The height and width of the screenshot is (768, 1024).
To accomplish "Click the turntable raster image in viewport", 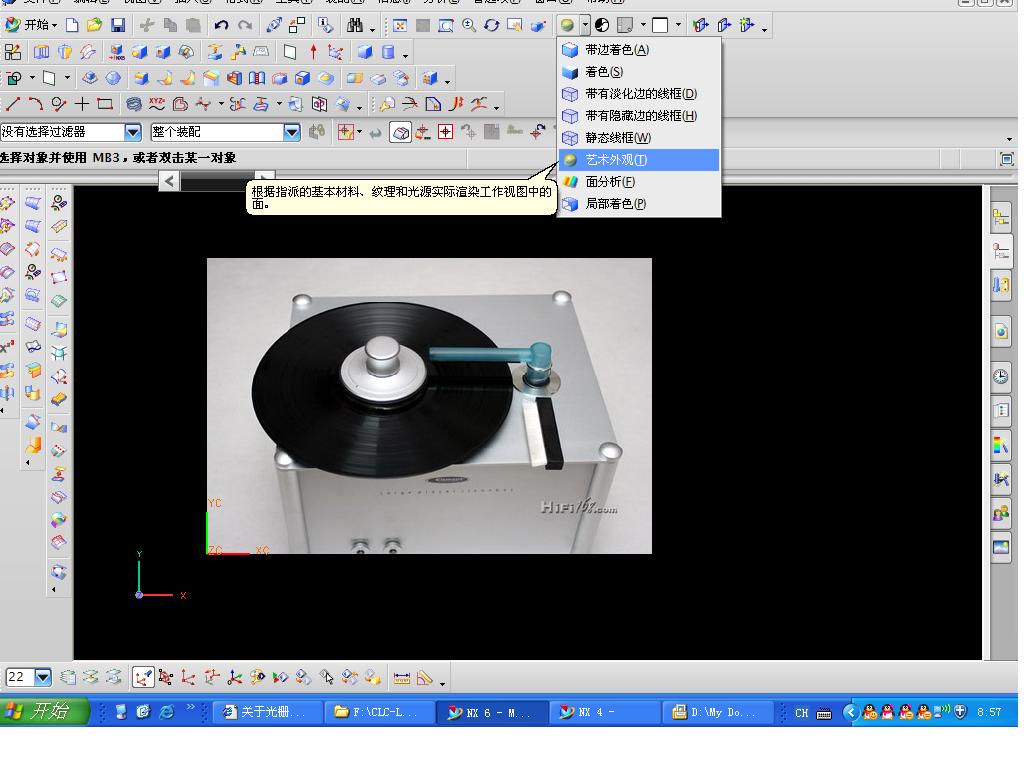I will (x=429, y=406).
